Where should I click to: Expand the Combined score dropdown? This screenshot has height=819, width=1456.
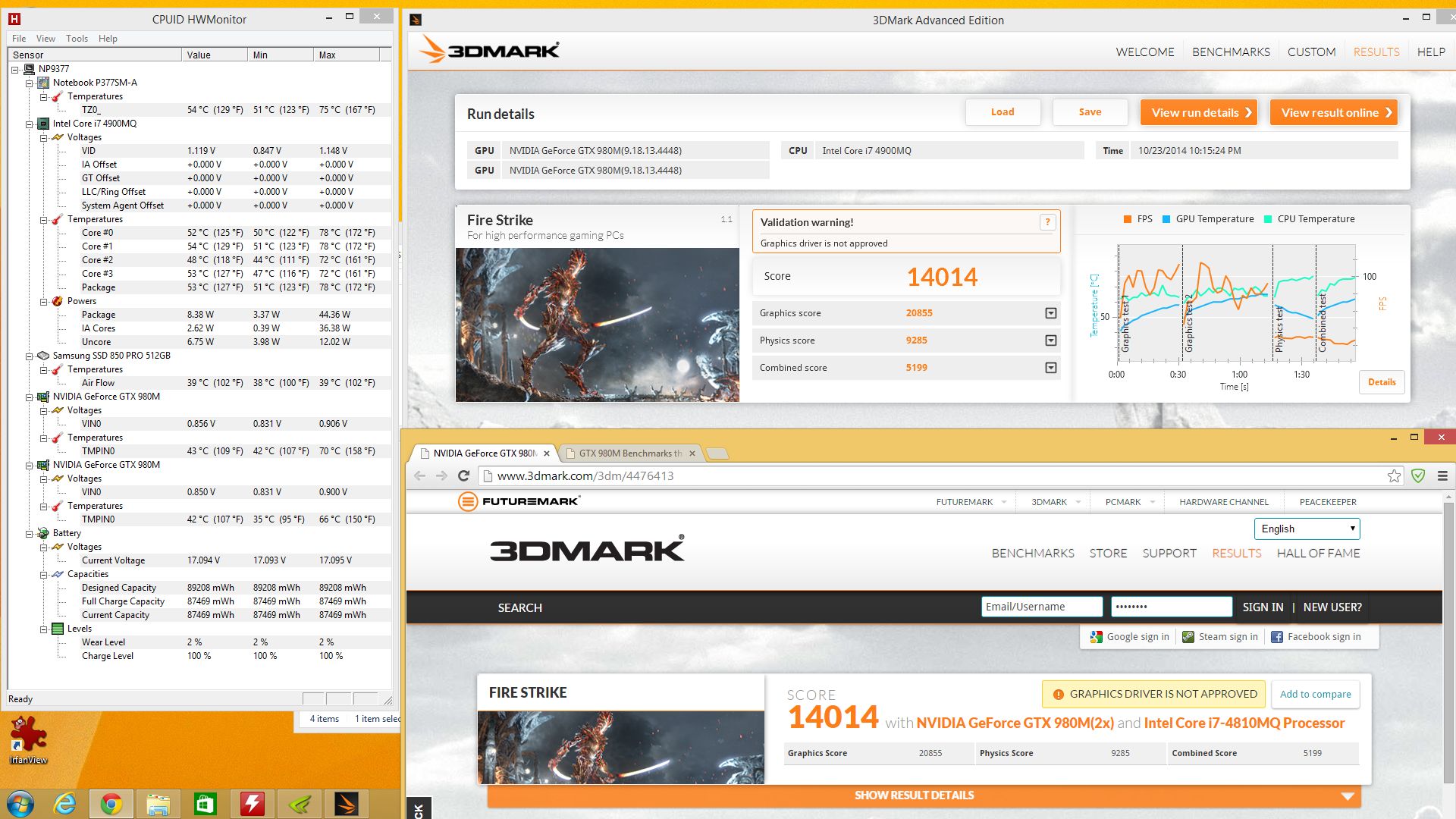pos(1050,368)
